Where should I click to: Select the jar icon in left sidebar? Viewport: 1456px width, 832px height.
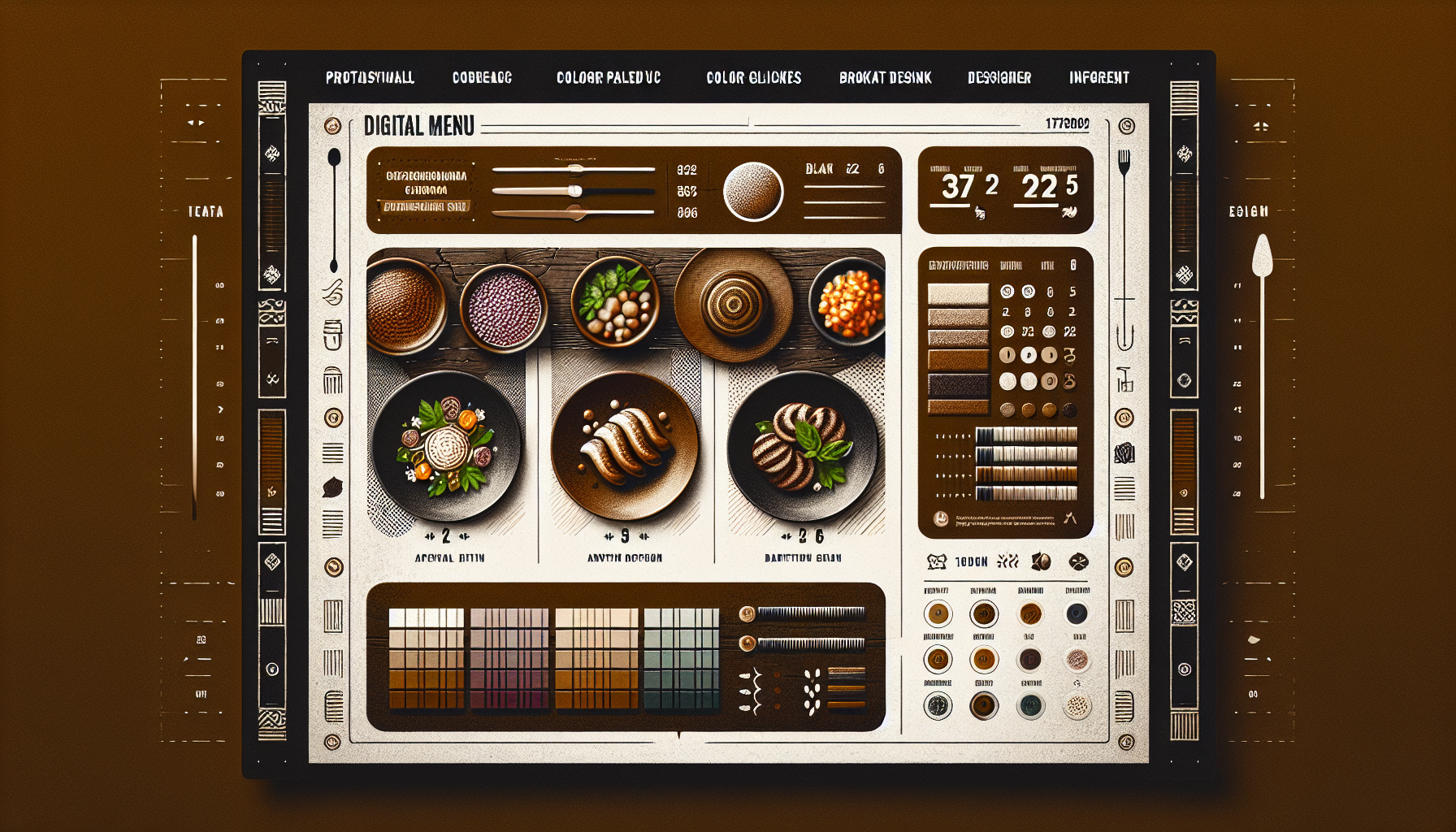pos(332,335)
